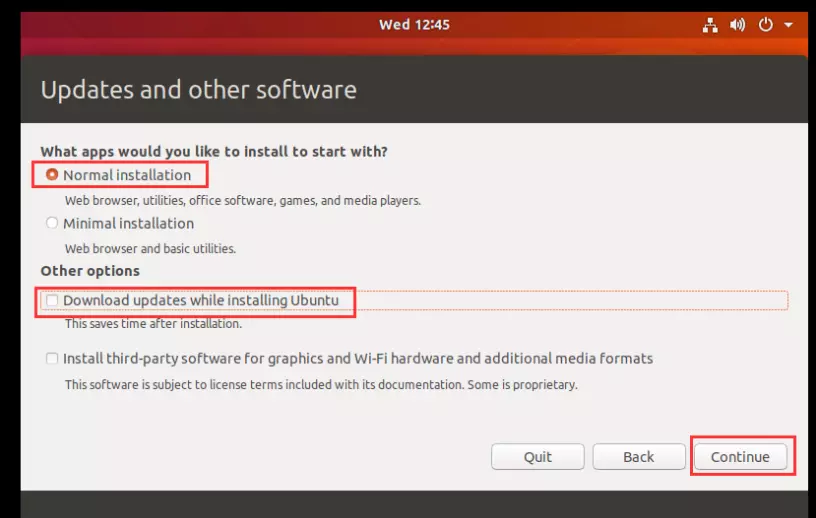Viewport: 816px width, 518px height.
Task: Click the power icon in top bar
Action: pos(766,24)
